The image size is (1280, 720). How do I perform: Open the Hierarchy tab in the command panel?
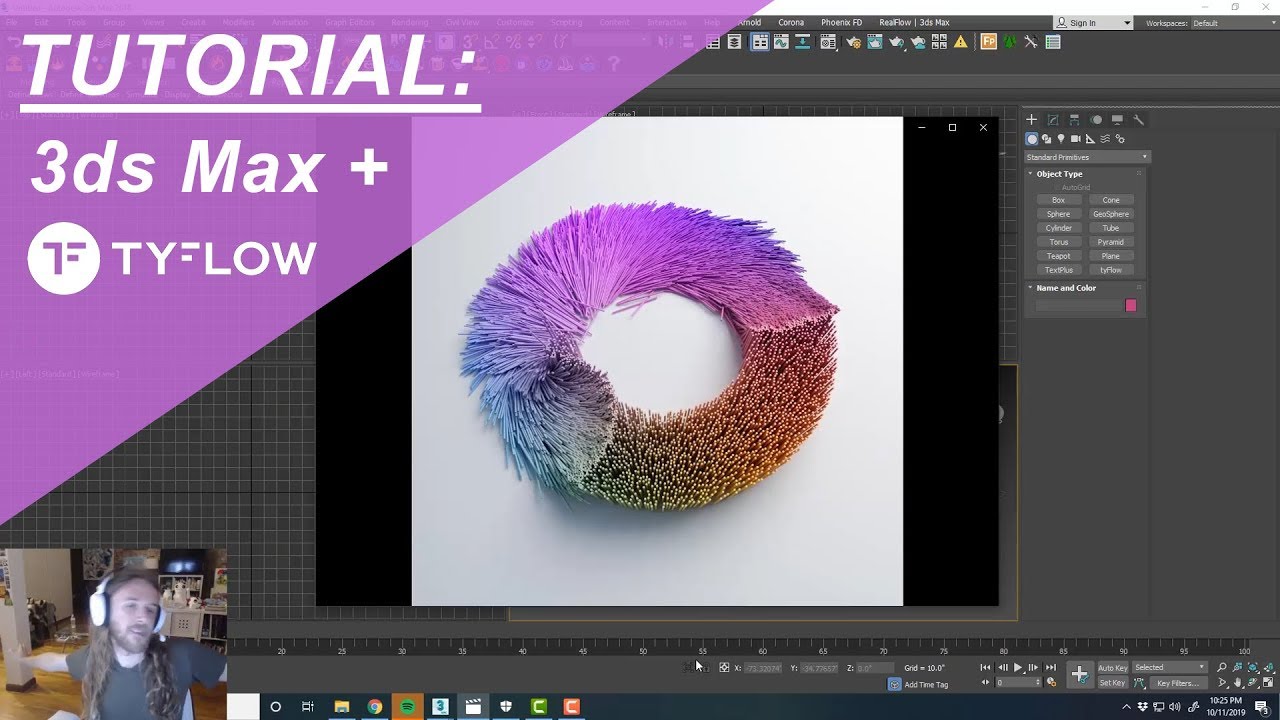click(x=1074, y=119)
